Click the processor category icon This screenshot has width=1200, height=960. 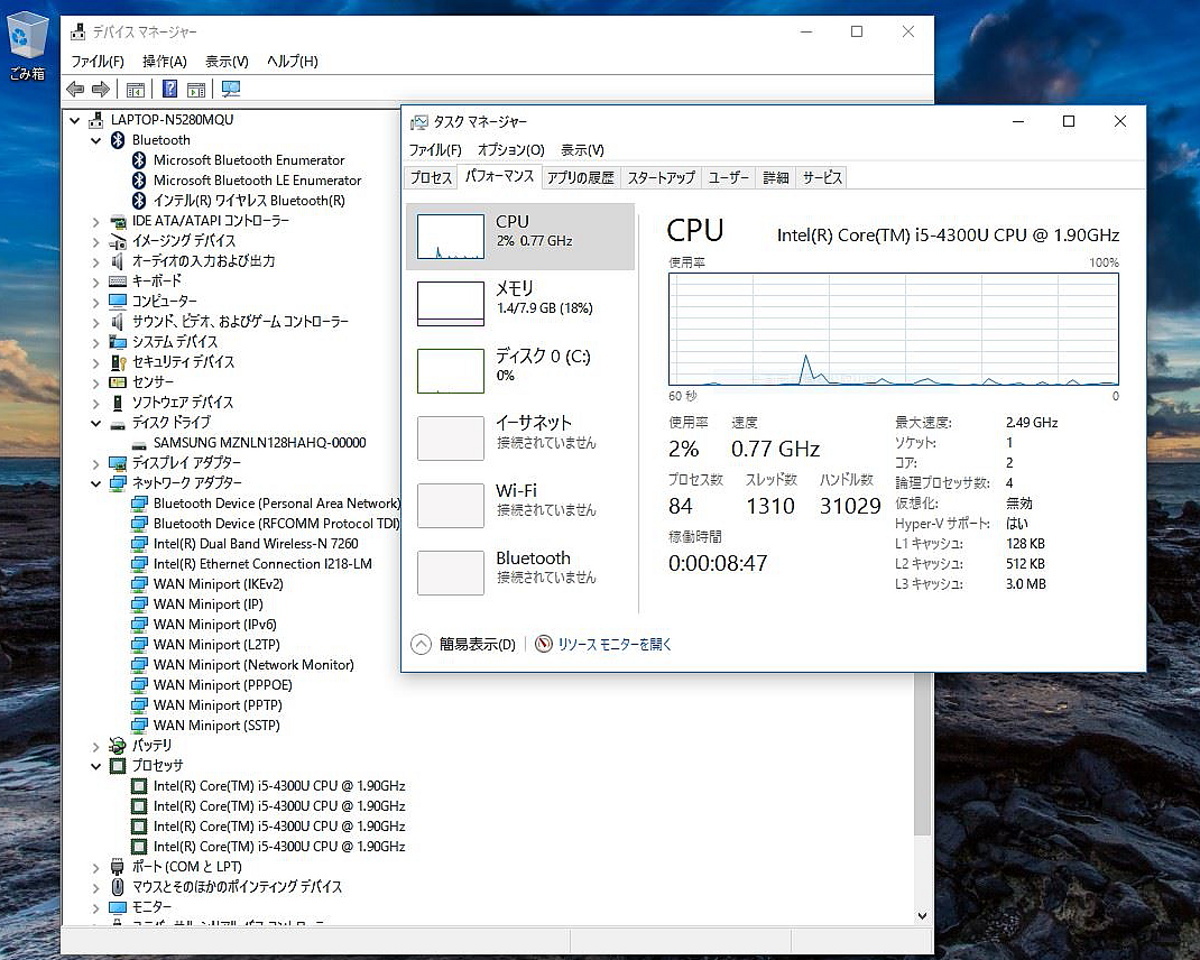[118, 766]
